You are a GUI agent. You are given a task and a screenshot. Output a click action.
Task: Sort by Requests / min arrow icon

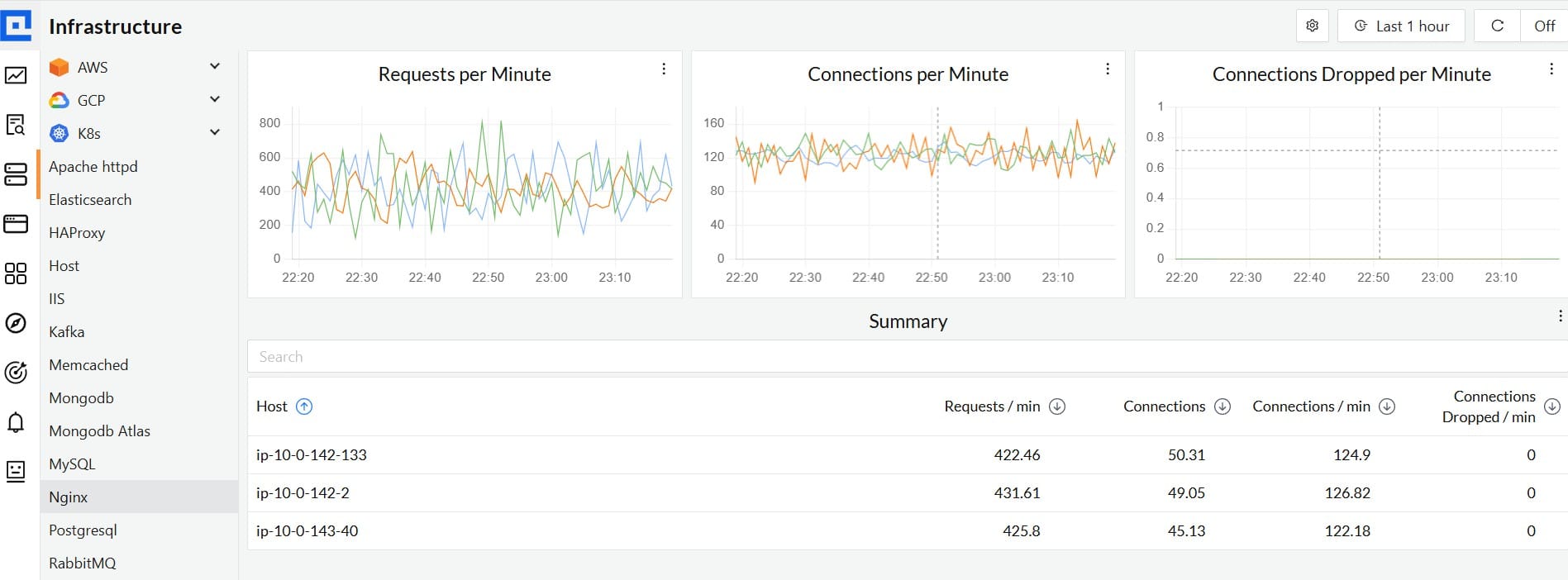tap(1057, 406)
